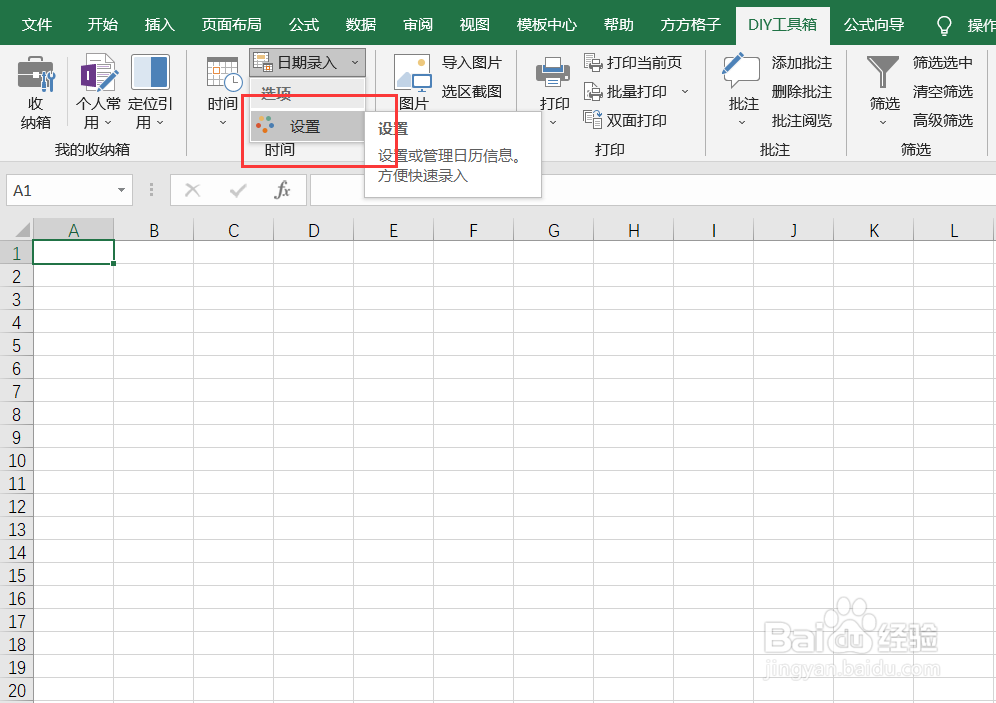The width and height of the screenshot is (996, 703).
Task: Click 导入图片 button
Action: (x=471, y=63)
